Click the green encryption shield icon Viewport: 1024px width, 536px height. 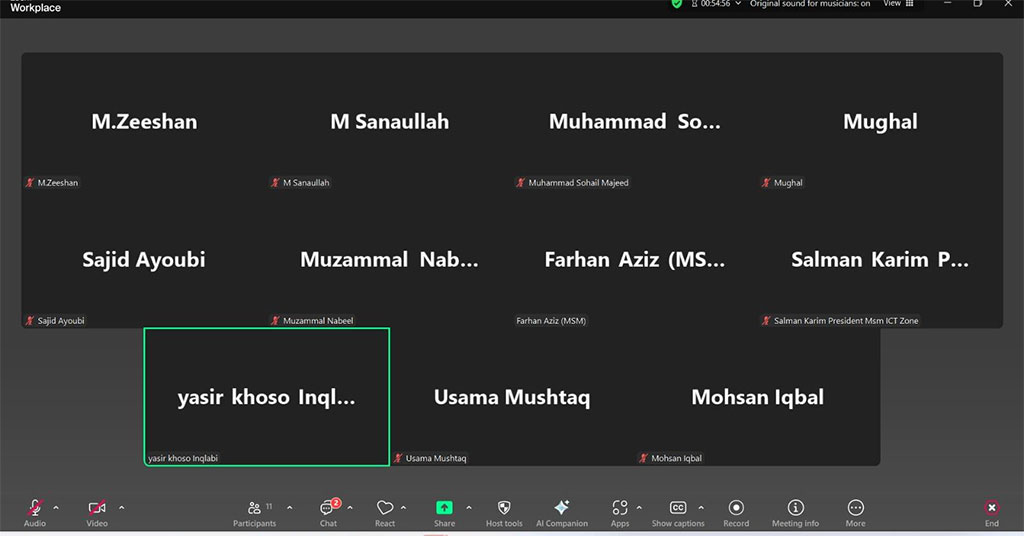pyautogui.click(x=677, y=4)
